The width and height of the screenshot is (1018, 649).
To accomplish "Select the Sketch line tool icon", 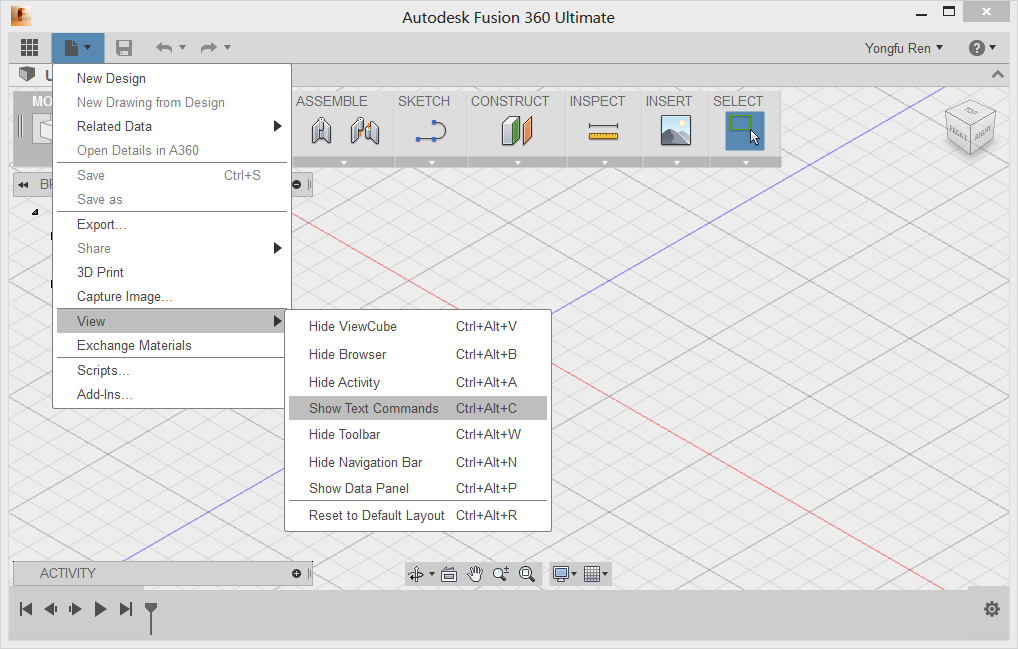I will [x=431, y=131].
